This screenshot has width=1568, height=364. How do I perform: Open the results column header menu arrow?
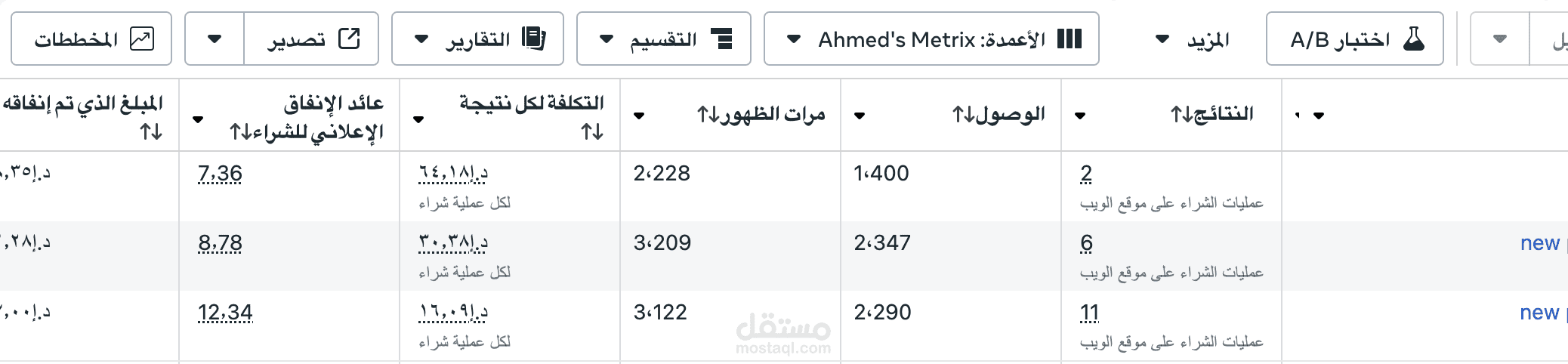click(x=1080, y=116)
